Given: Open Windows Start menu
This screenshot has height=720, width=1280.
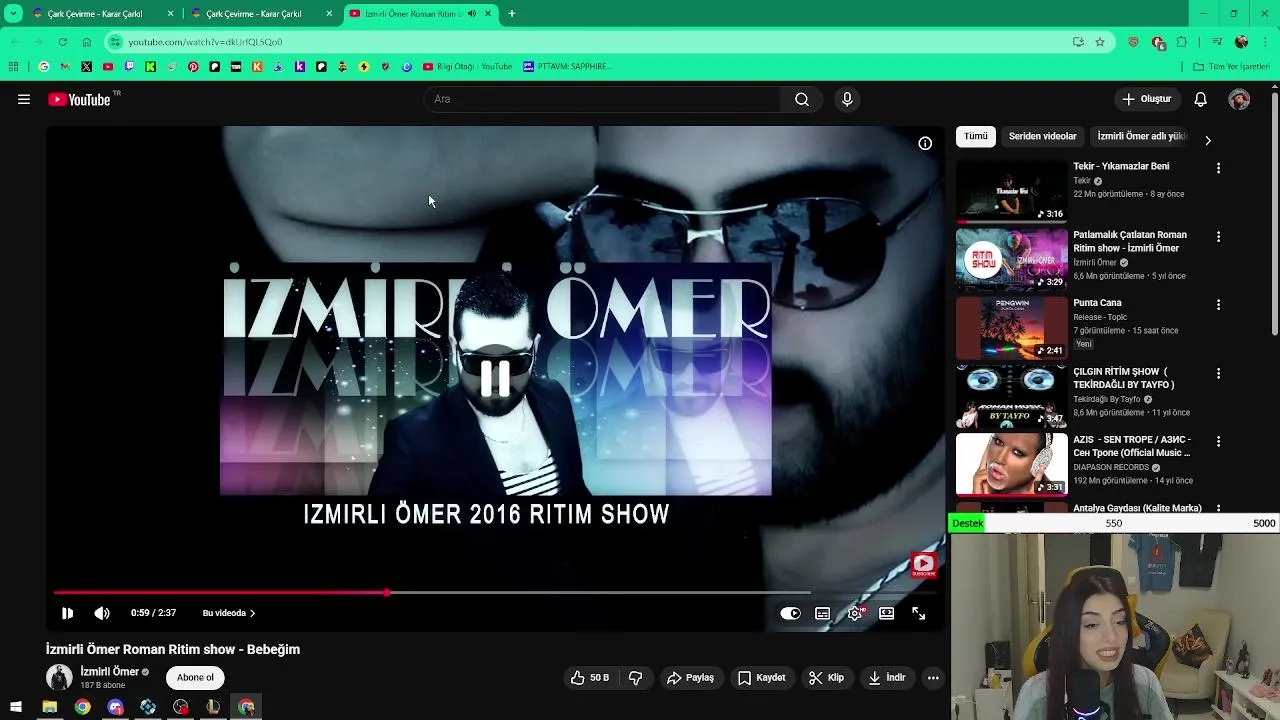Looking at the screenshot, I should pyautogui.click(x=16, y=707).
